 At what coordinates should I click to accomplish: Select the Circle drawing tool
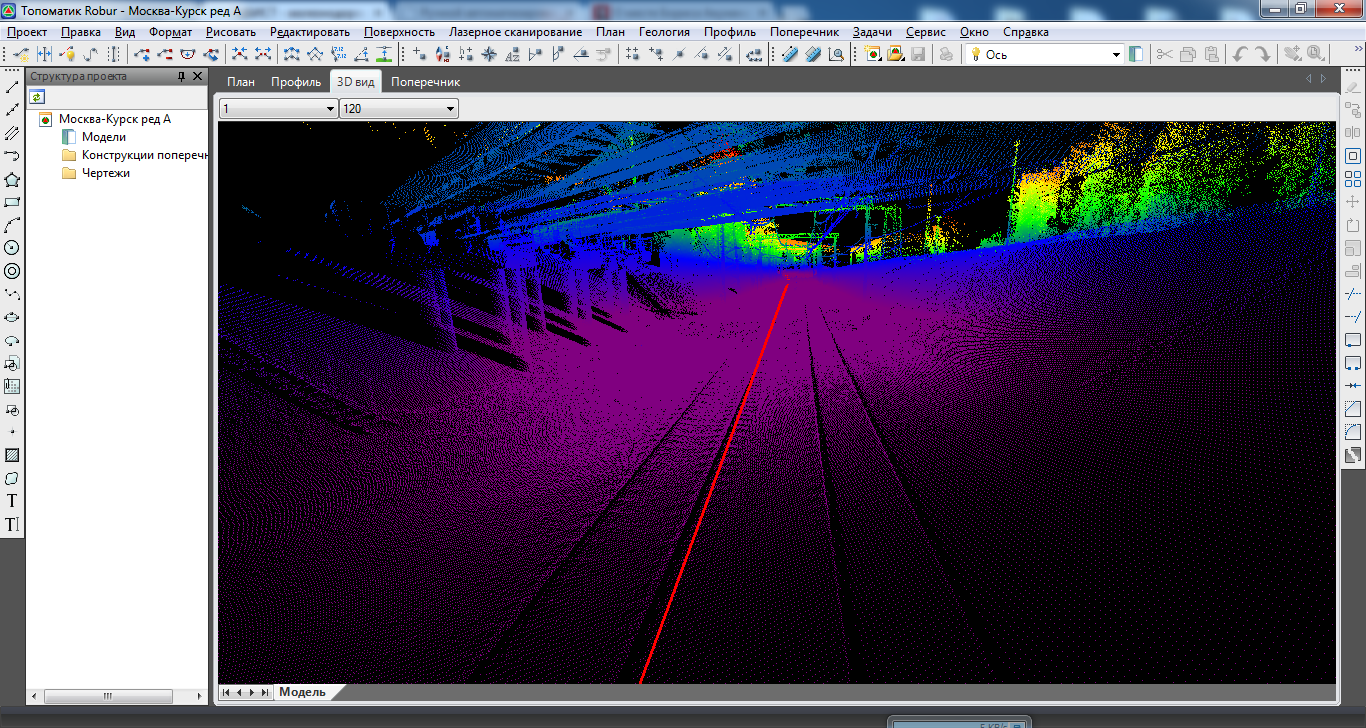click(12, 248)
